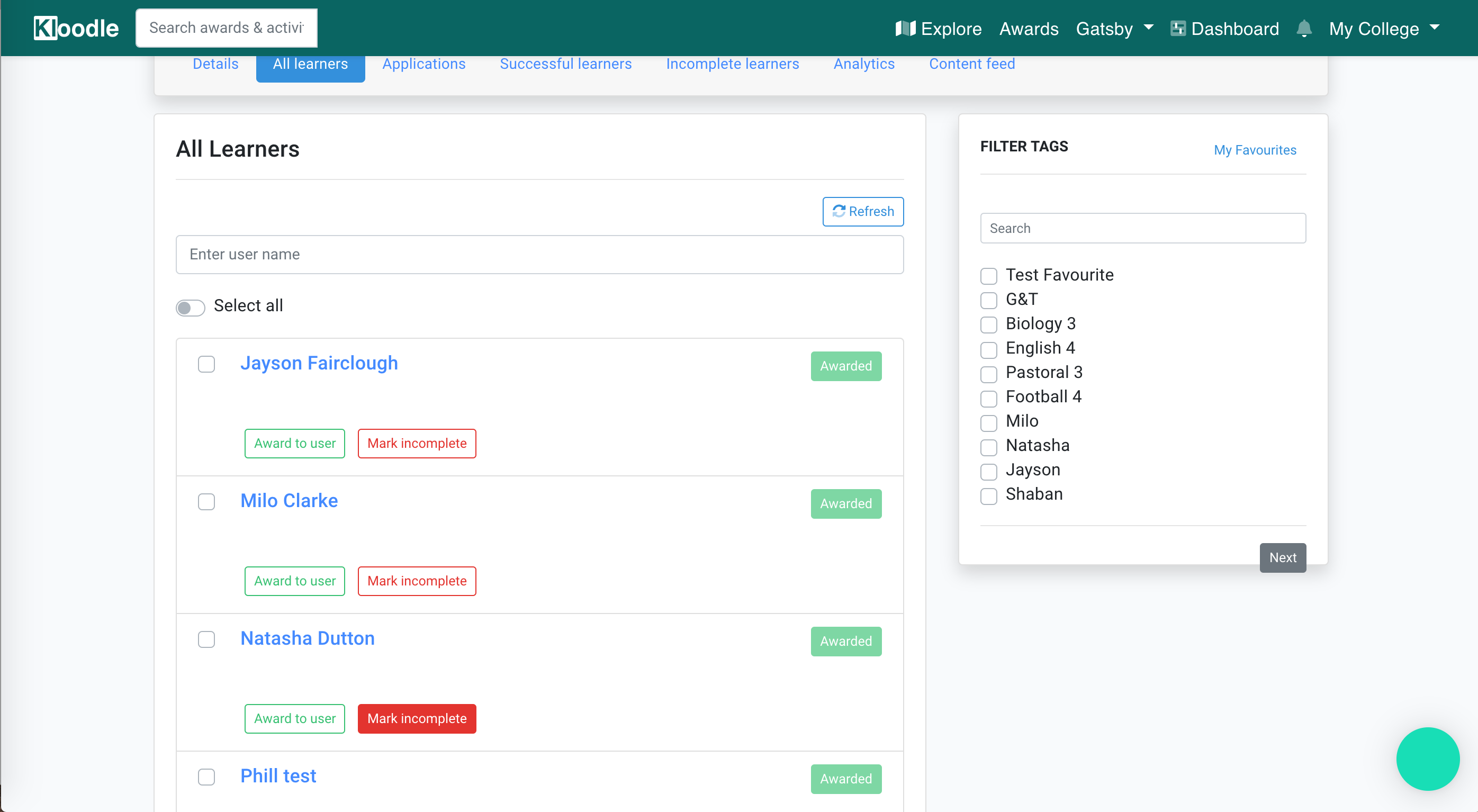The image size is (1478, 812).
Task: Switch to the Details tab
Action: (x=215, y=64)
